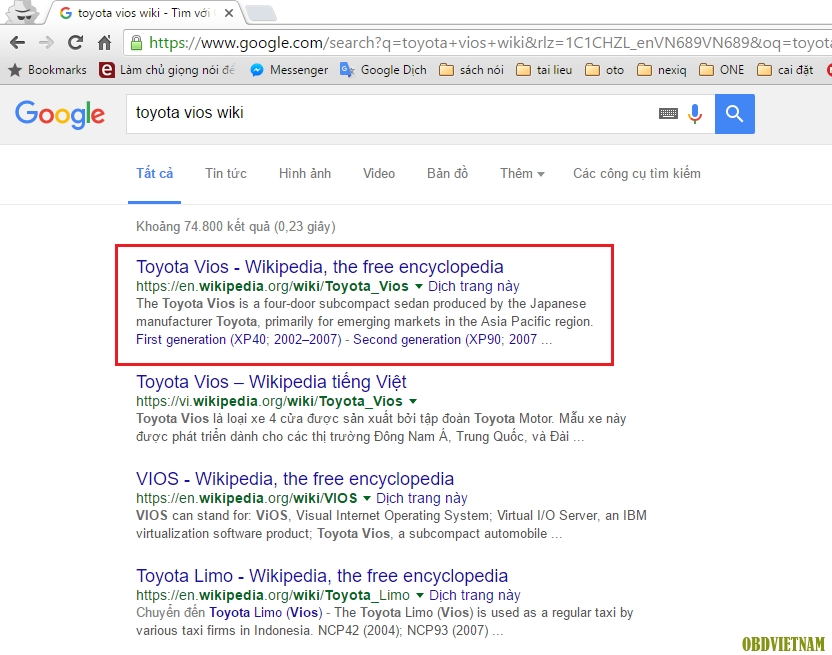
Task: Open 'Toyota Limo (Vios)' jump link
Action: (x=266, y=613)
